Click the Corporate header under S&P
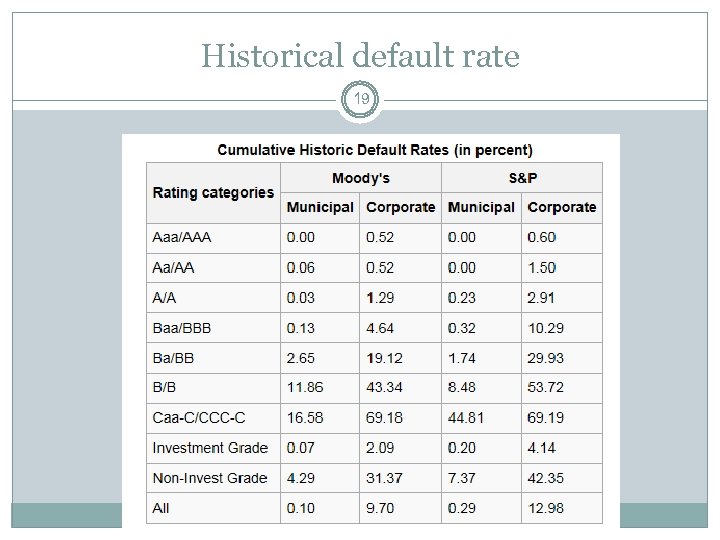This screenshot has height=540, width=720. click(561, 207)
